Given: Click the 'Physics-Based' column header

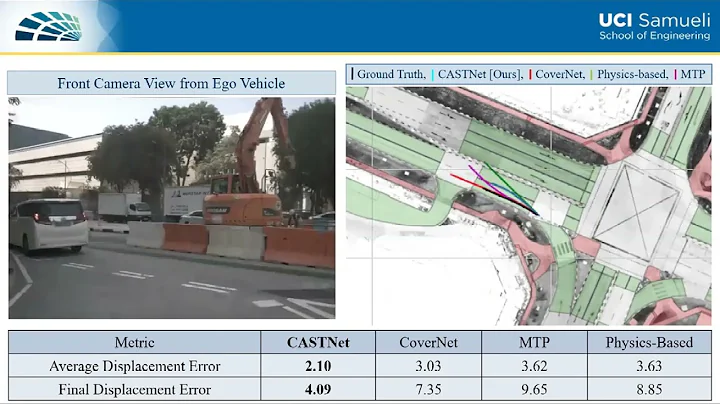Looking at the screenshot, I should coord(649,342).
